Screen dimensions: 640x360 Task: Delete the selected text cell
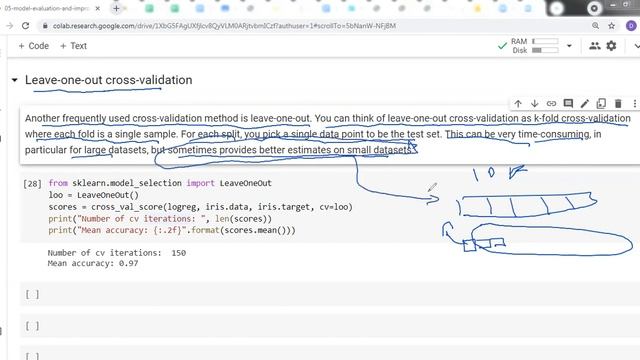(x=618, y=104)
